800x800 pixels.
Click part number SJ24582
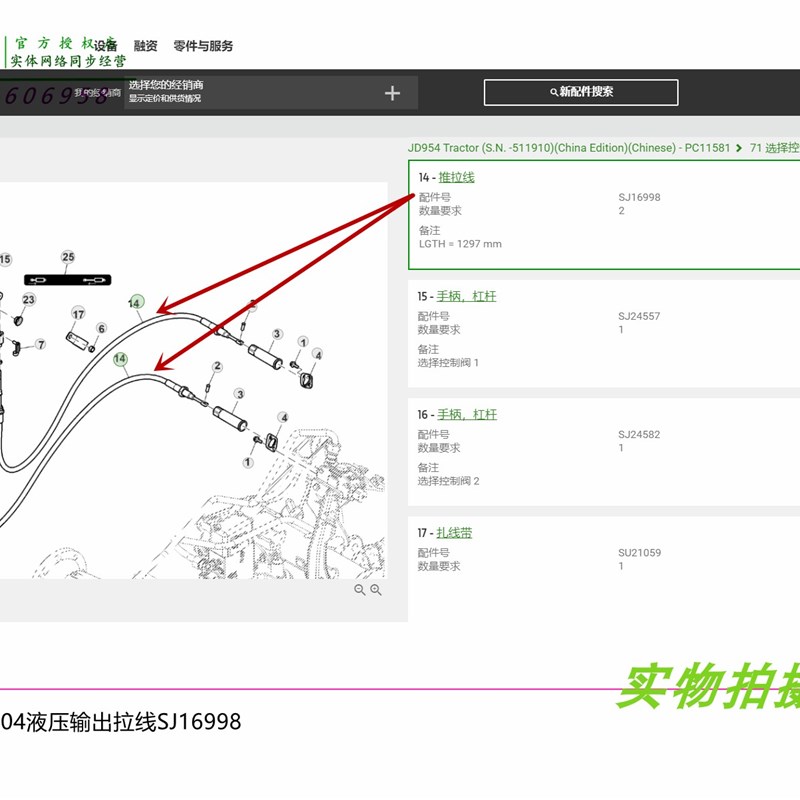pyautogui.click(x=639, y=435)
